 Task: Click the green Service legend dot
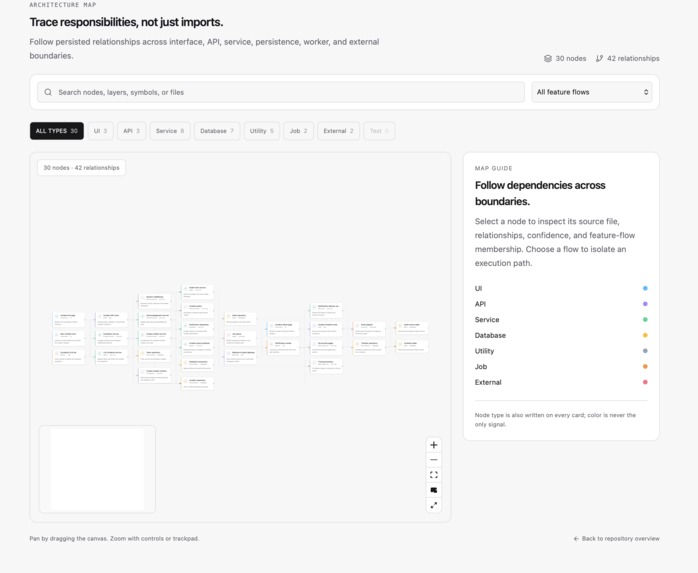[x=645, y=320]
